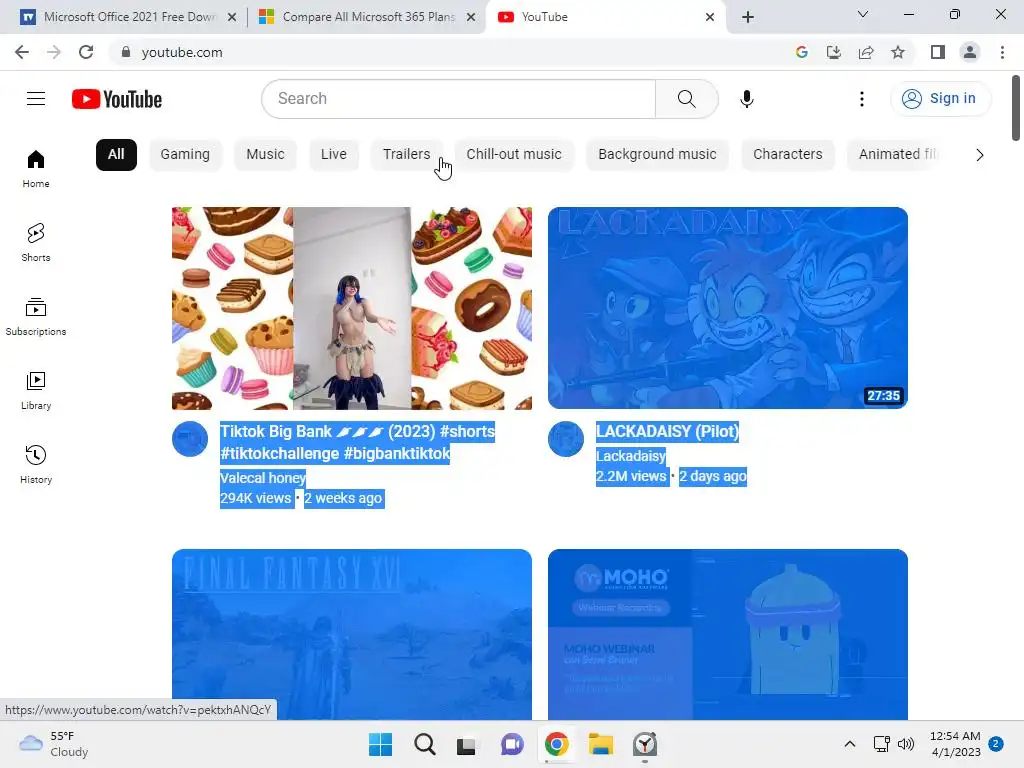Click the share page icon

pos(865,52)
